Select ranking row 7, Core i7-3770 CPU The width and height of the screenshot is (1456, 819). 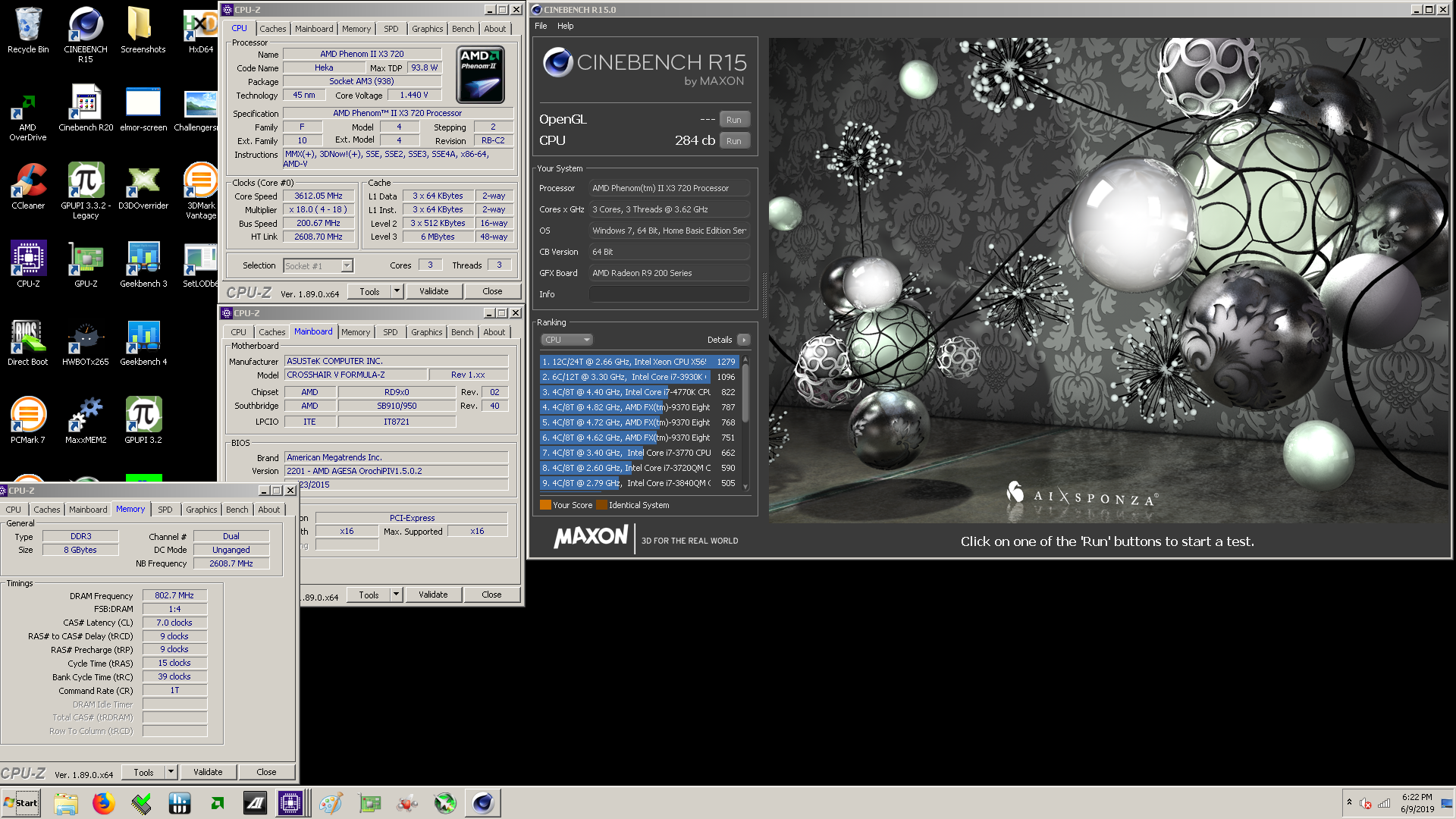pyautogui.click(x=638, y=453)
